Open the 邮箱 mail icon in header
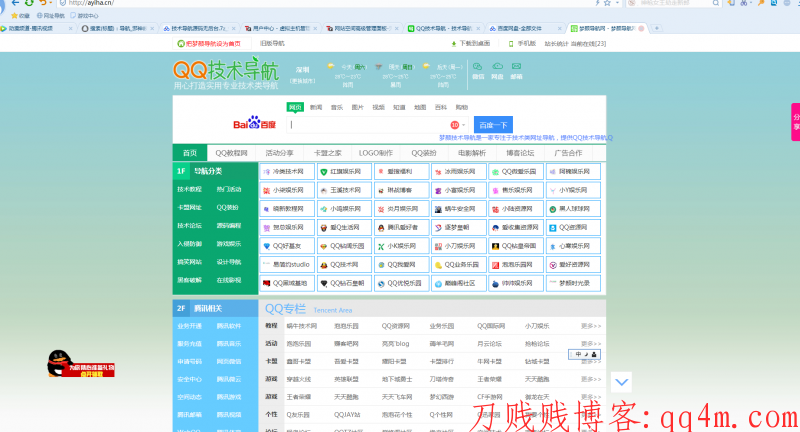This screenshot has height=432, width=800. coord(516,71)
